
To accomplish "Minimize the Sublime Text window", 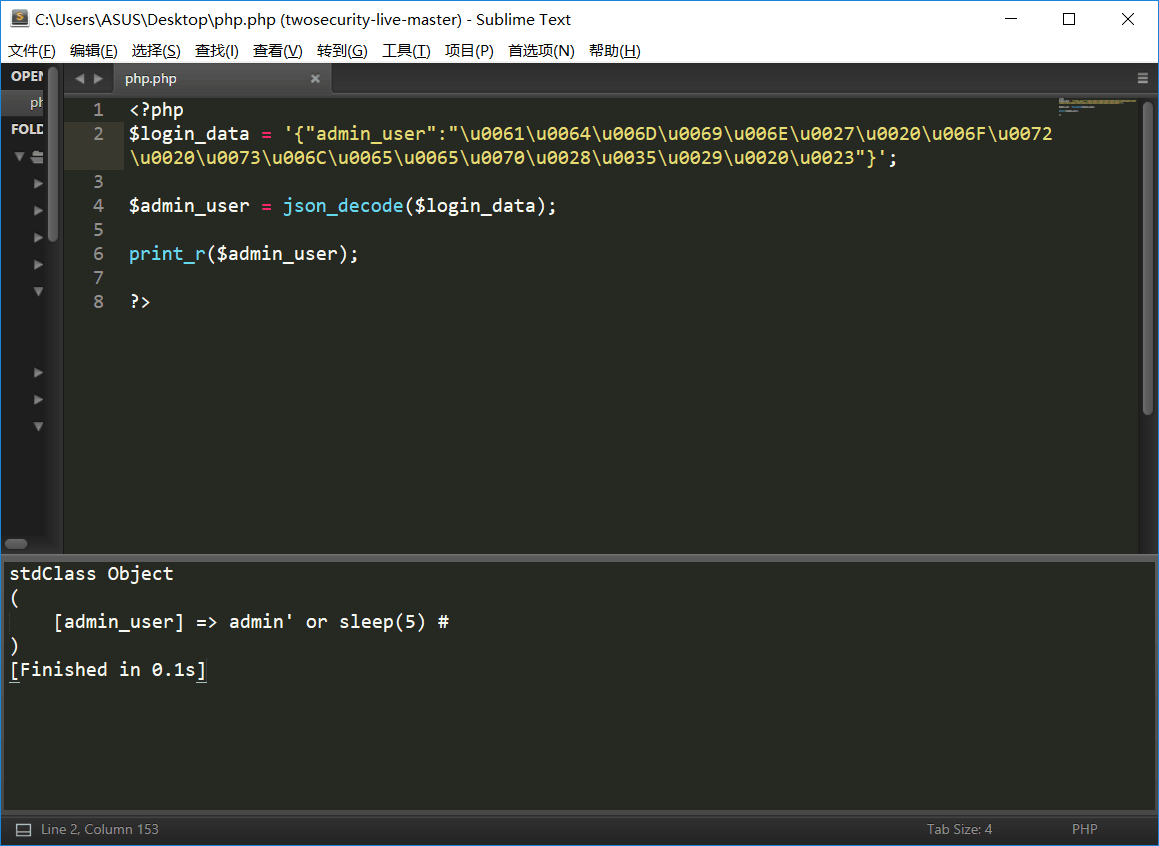I will (x=1011, y=19).
